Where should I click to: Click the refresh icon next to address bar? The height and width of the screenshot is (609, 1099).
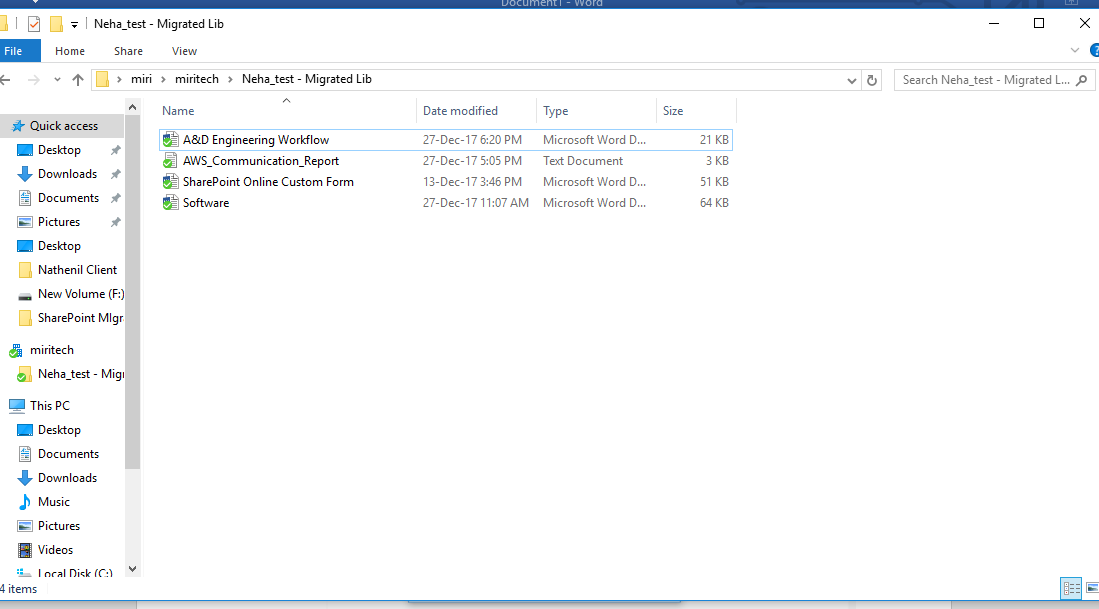coord(871,79)
